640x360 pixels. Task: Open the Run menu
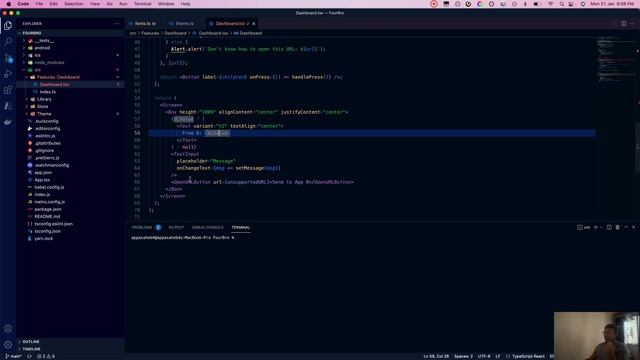tap(123, 4)
